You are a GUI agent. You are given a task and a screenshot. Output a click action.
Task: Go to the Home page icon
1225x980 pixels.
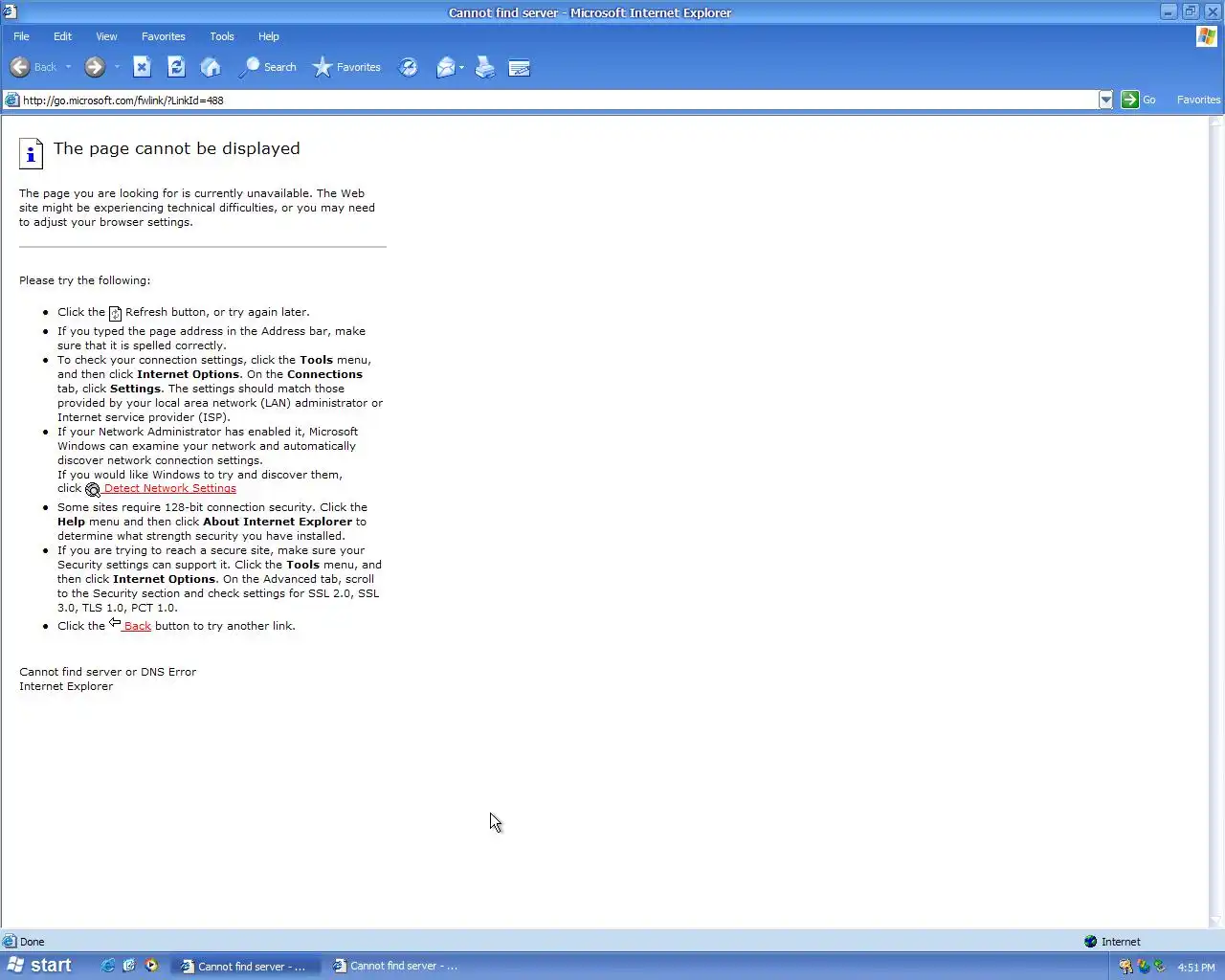pyautogui.click(x=211, y=67)
